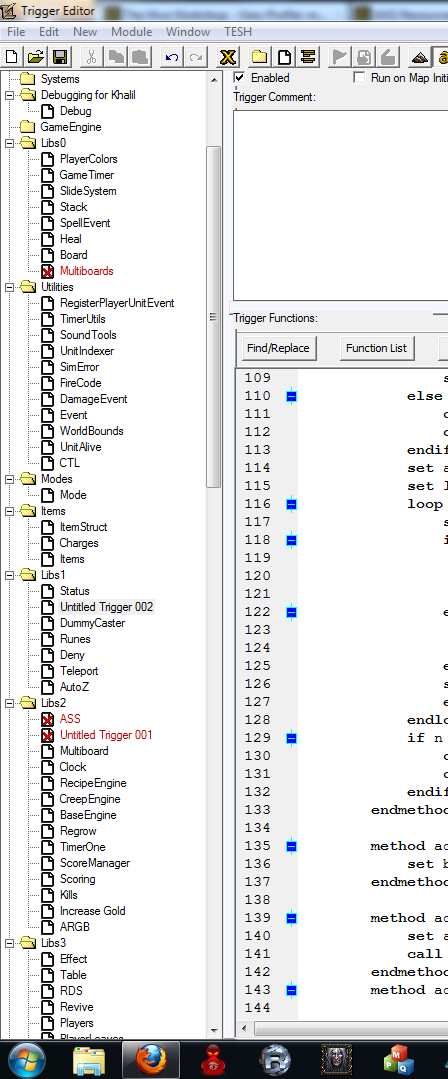Image resolution: width=448 pixels, height=1079 pixels.
Task: Click the Cut scissors toolbar icon
Action: [x=91, y=56]
